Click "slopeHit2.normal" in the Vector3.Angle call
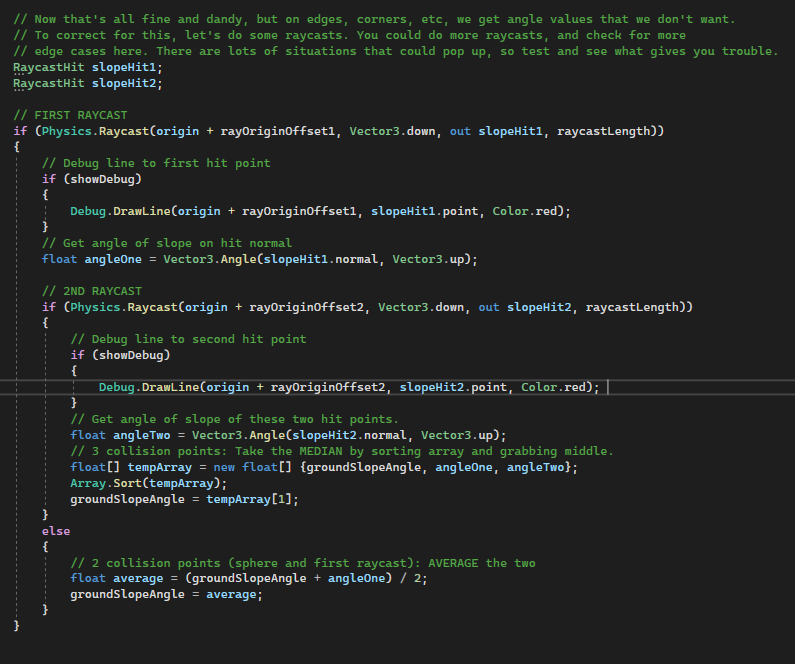Viewport: 795px width, 664px height. pyautogui.click(x=349, y=435)
